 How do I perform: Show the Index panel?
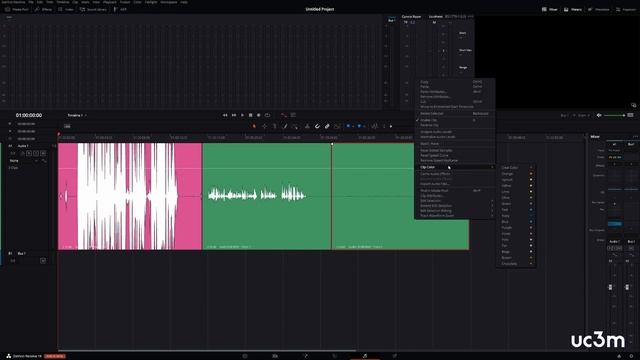click(x=66, y=9)
